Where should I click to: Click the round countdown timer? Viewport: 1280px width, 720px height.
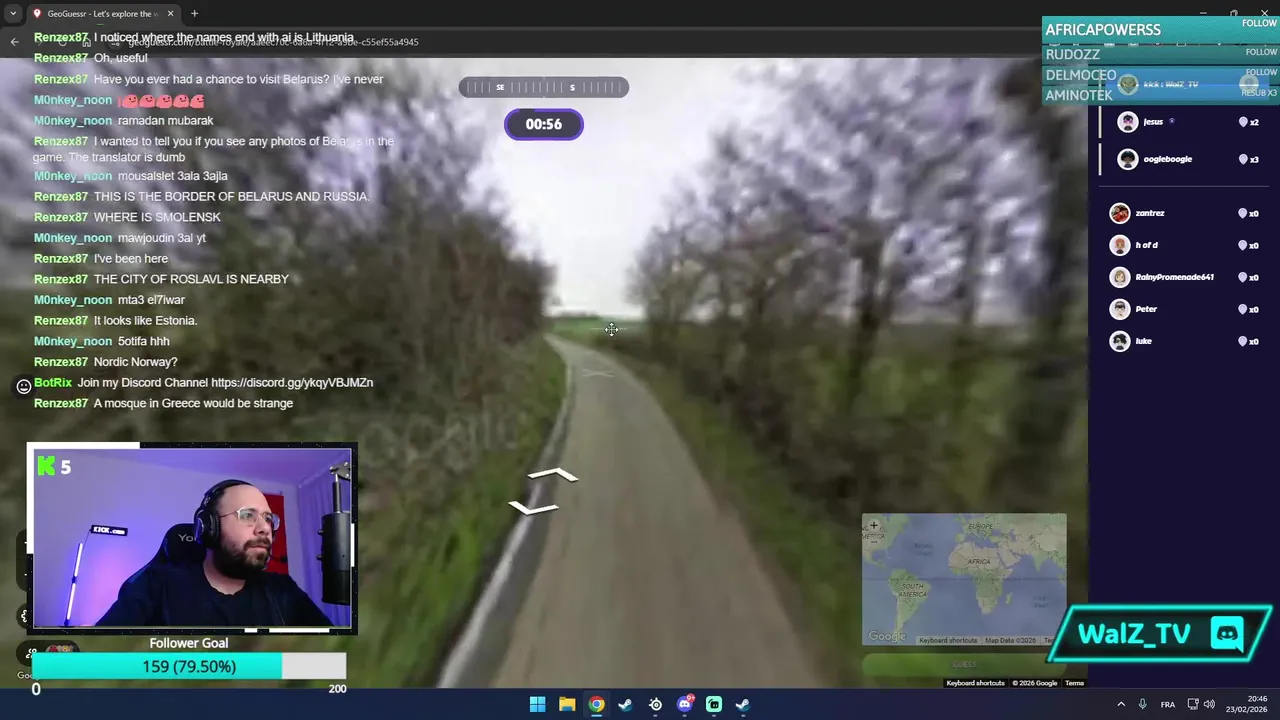[x=543, y=124]
